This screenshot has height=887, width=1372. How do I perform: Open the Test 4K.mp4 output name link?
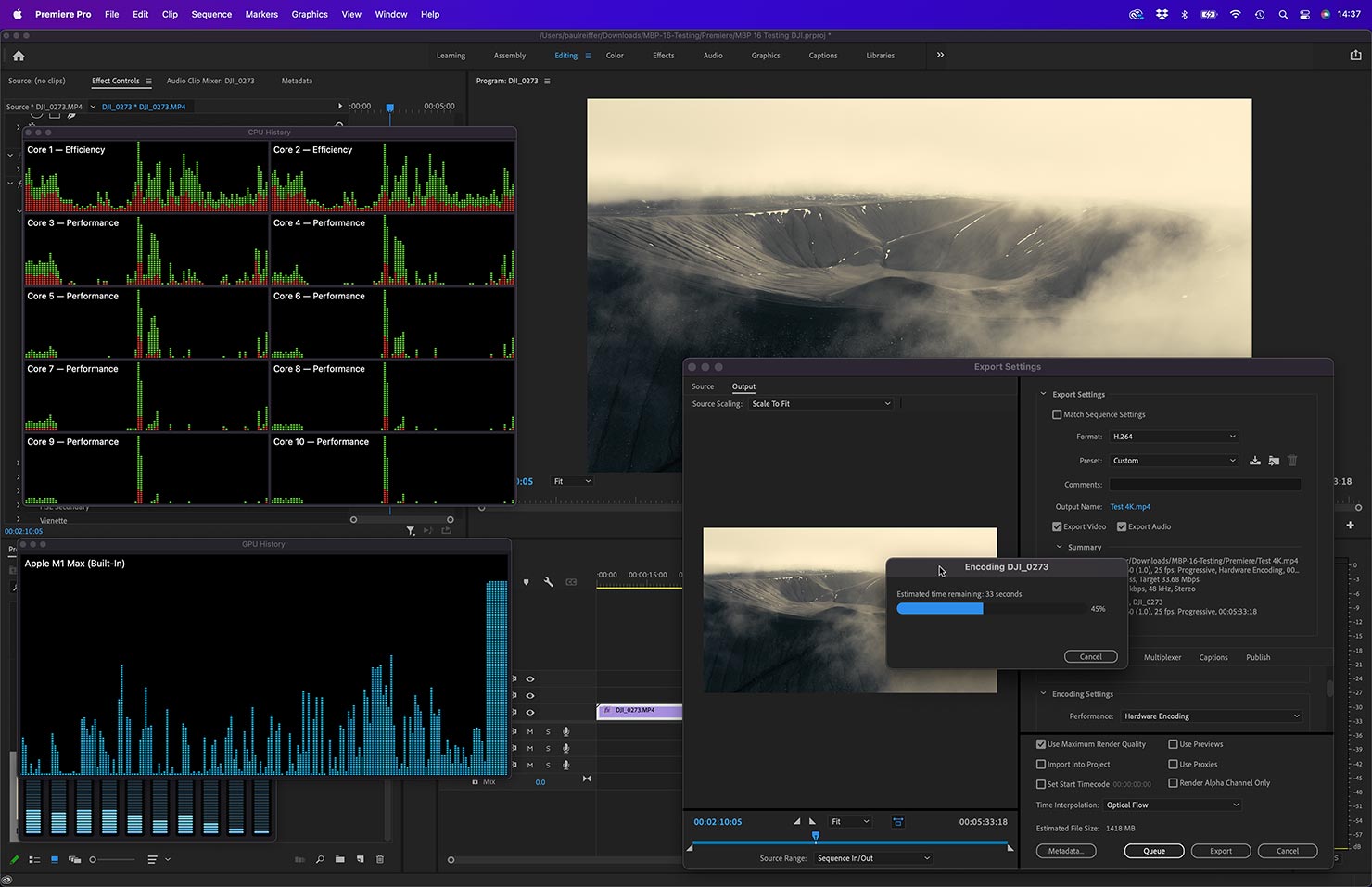click(x=1130, y=507)
